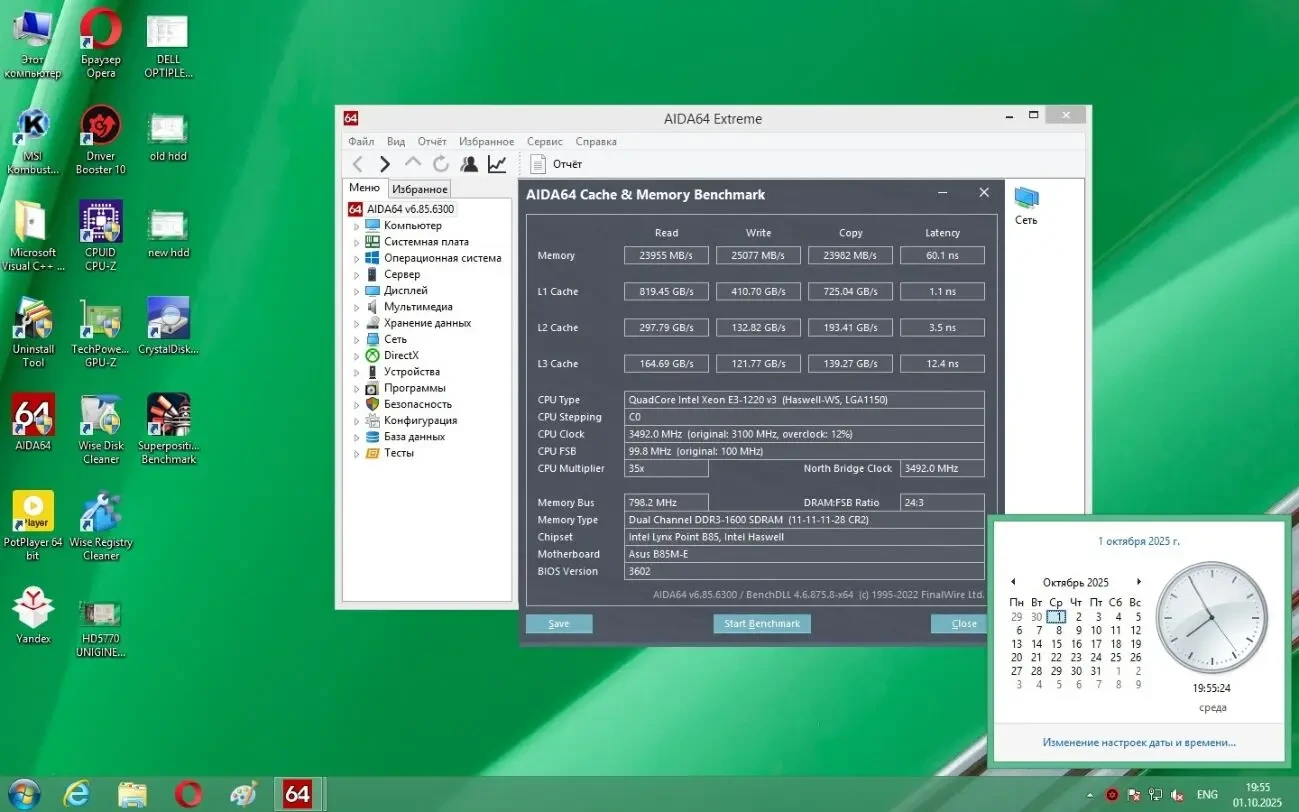Click the refresh icon in AIDA64 toolbar
Image resolution: width=1299 pixels, height=812 pixels.
click(441, 164)
